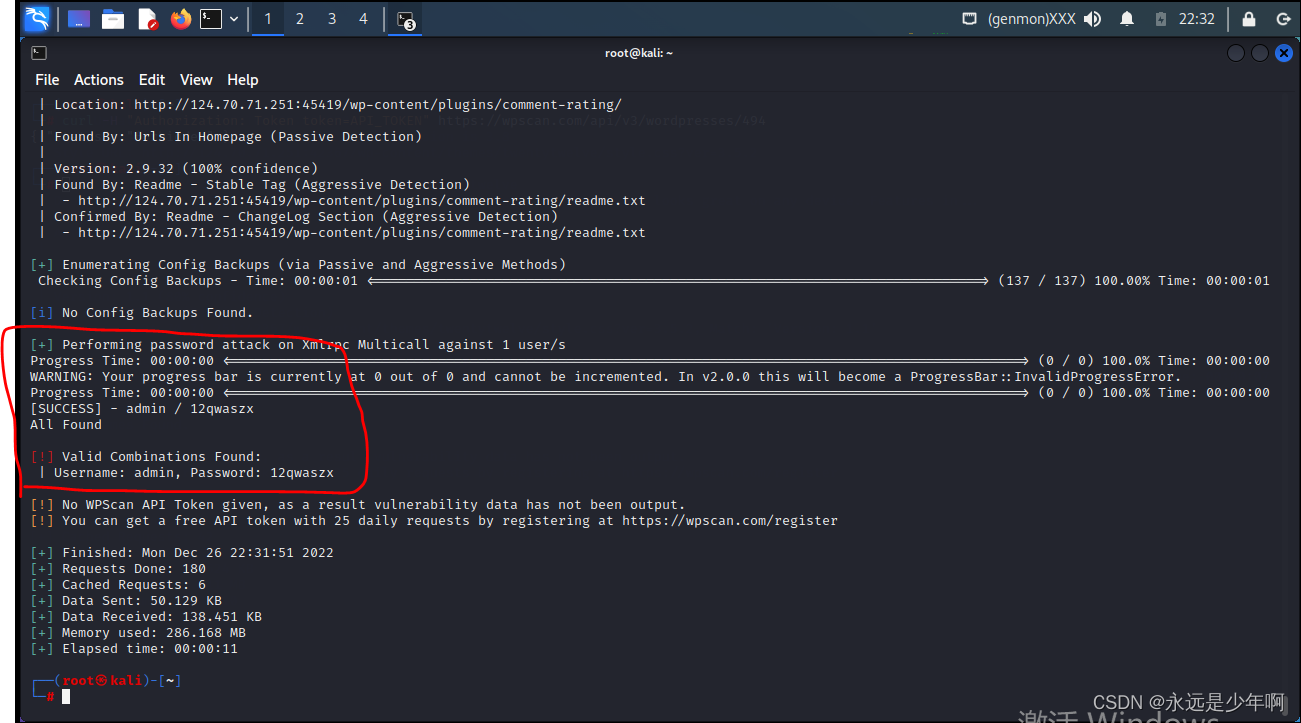Click the readme.txt URL under ChangeLog Section
This screenshot has height=723, width=1301.
362,233
